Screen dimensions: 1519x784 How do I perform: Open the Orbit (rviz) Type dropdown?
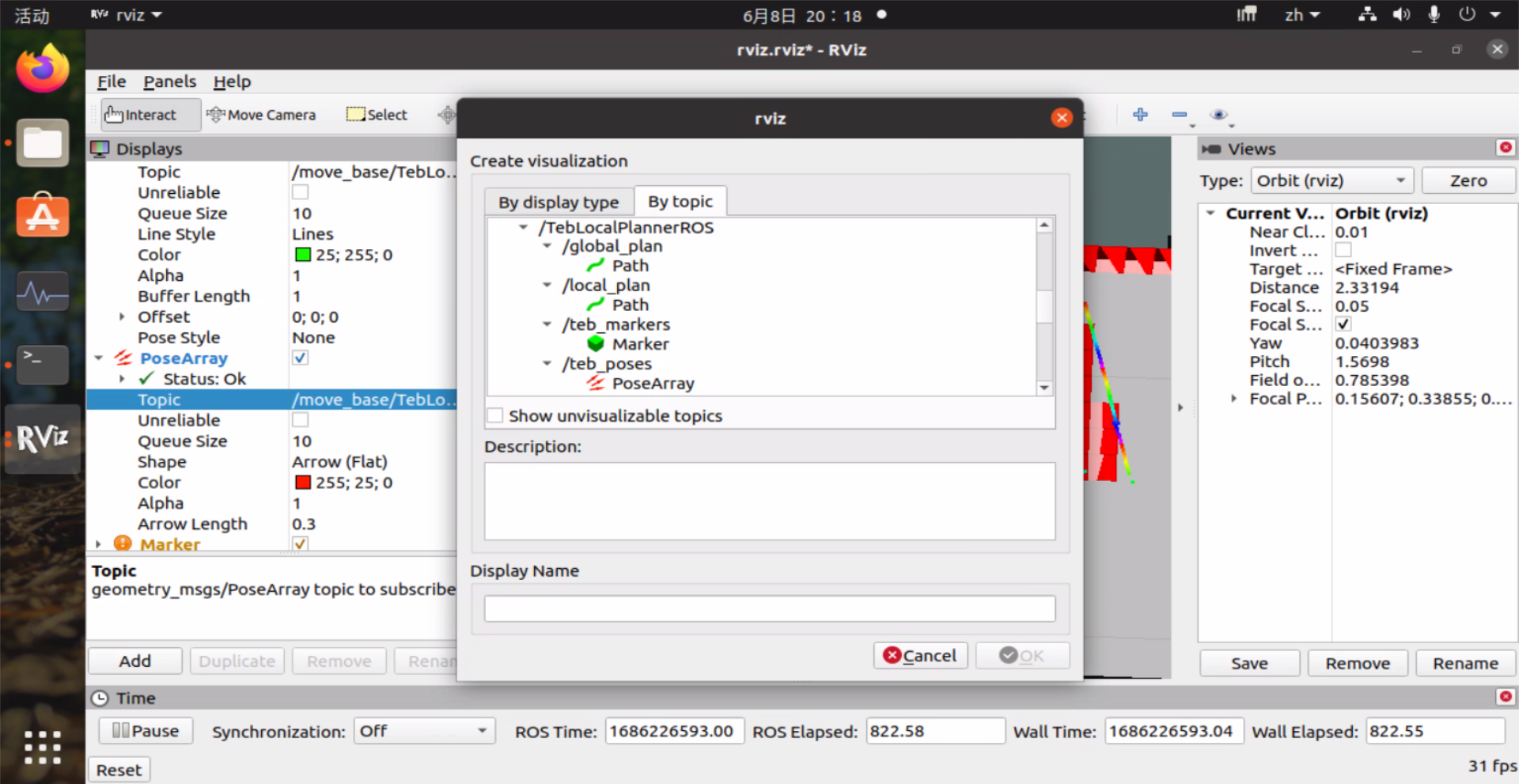1332,180
